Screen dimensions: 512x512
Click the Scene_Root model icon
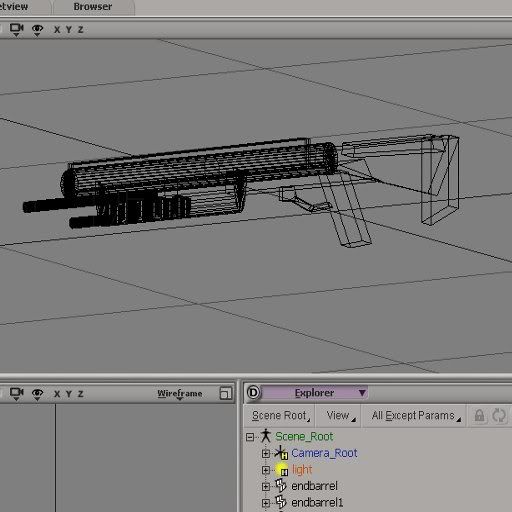(266, 435)
